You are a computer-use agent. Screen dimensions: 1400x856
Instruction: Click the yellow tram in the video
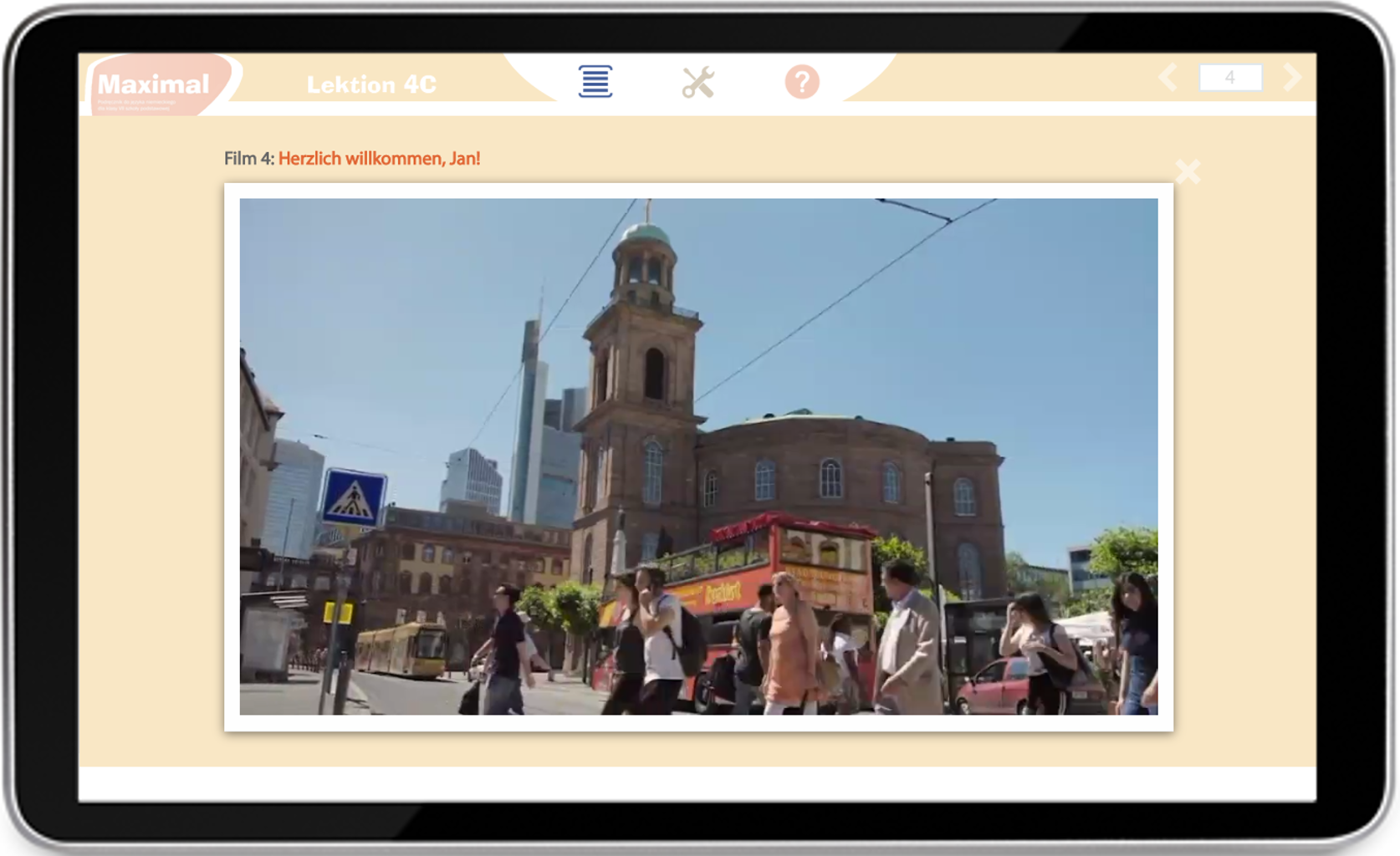click(x=401, y=649)
